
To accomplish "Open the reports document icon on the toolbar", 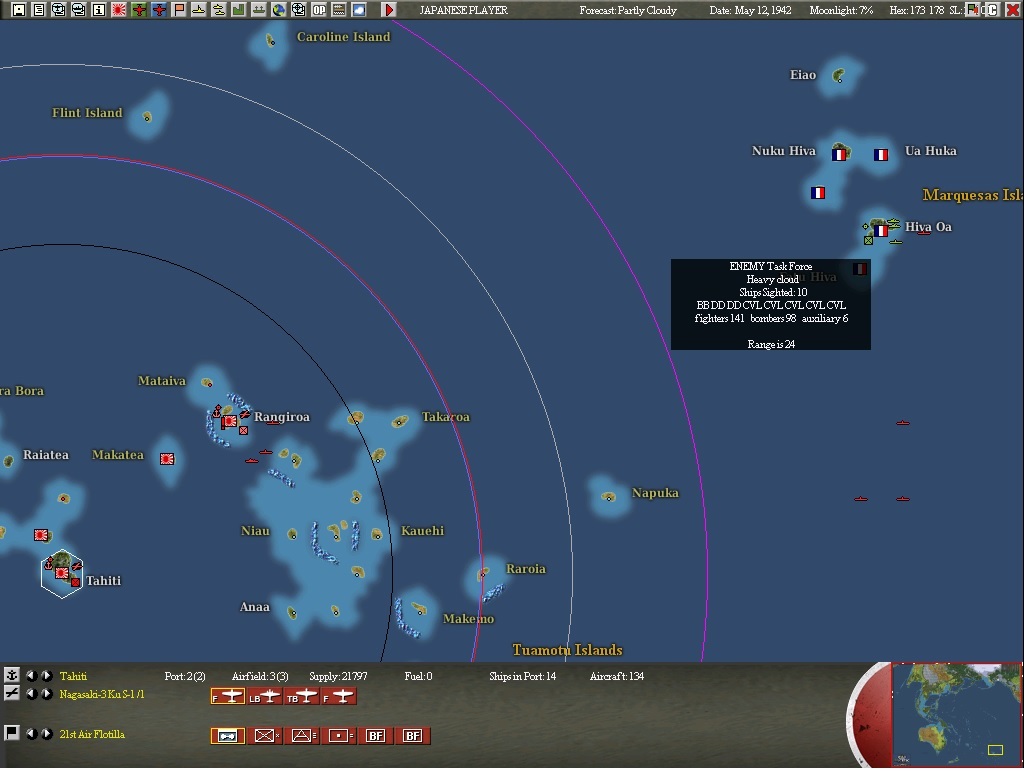I will click(x=39, y=9).
